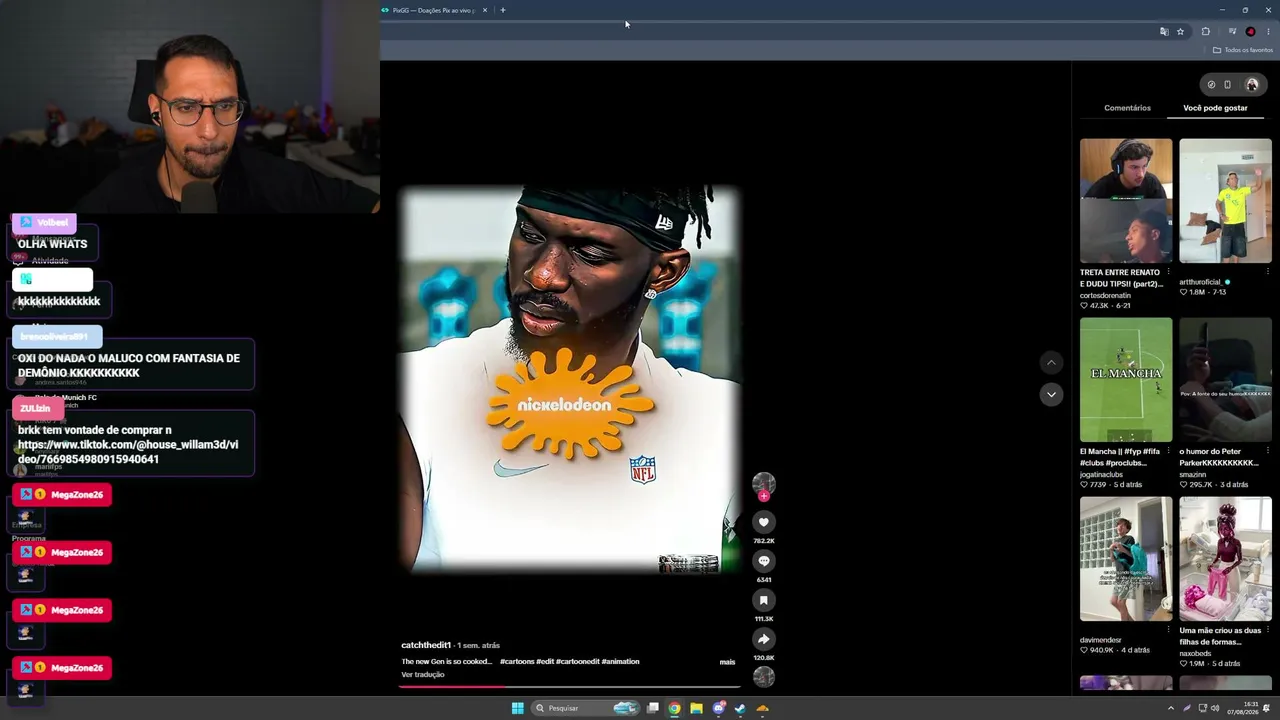Open the davimendesr video thumbnail
The image size is (1280, 720).
click(1126, 559)
